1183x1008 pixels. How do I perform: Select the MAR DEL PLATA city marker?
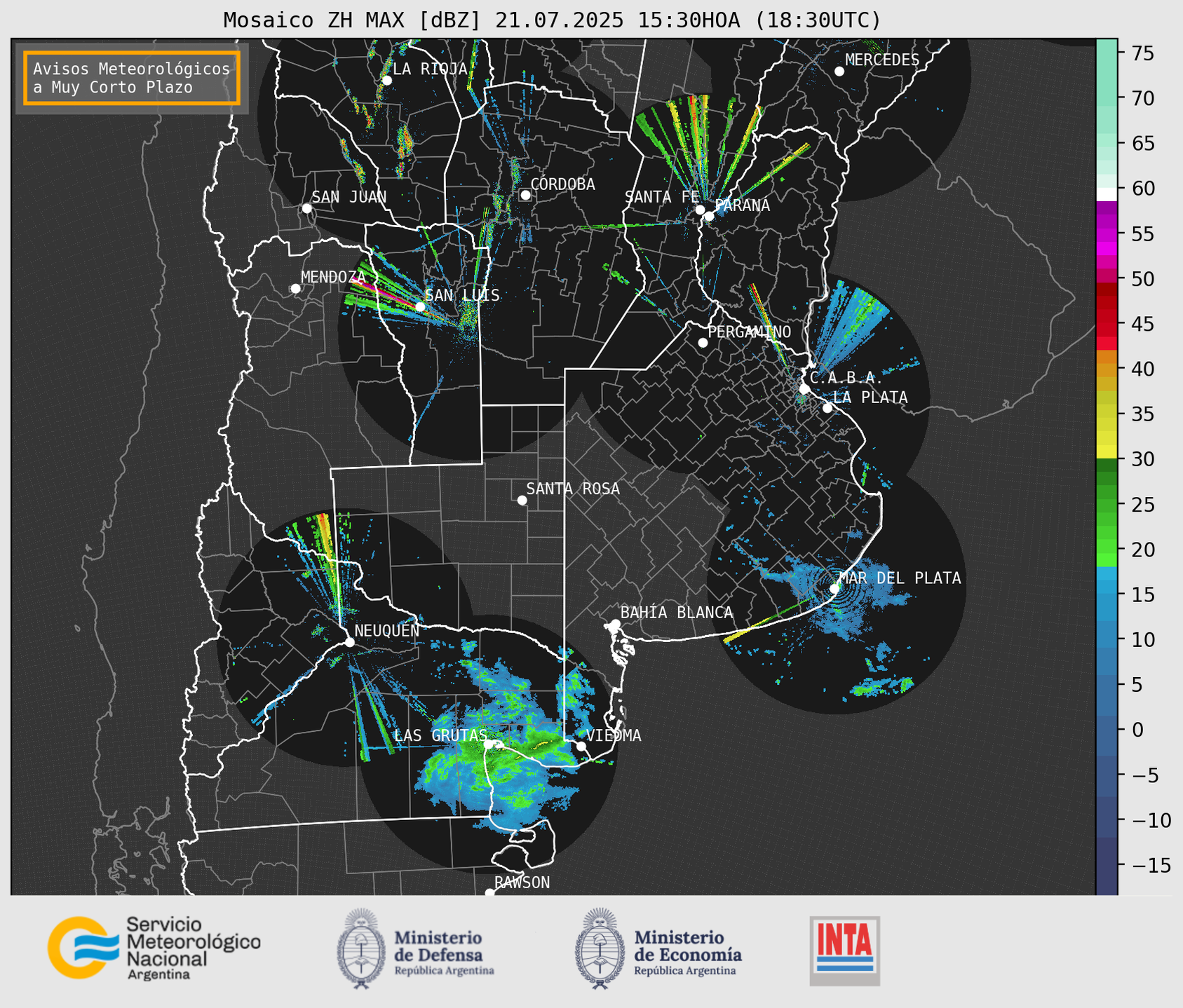point(834,589)
